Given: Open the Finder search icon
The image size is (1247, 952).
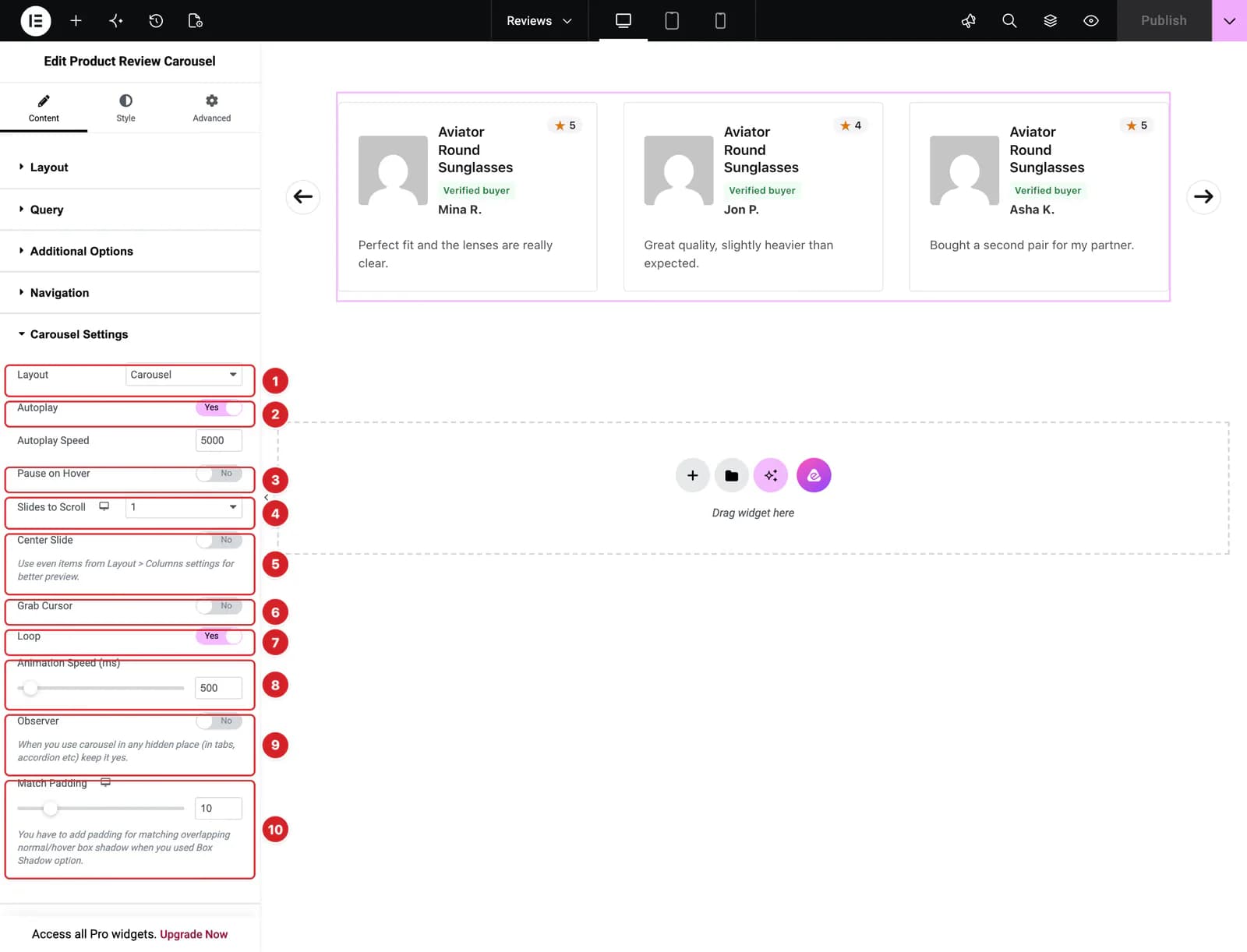Looking at the screenshot, I should click(1009, 21).
